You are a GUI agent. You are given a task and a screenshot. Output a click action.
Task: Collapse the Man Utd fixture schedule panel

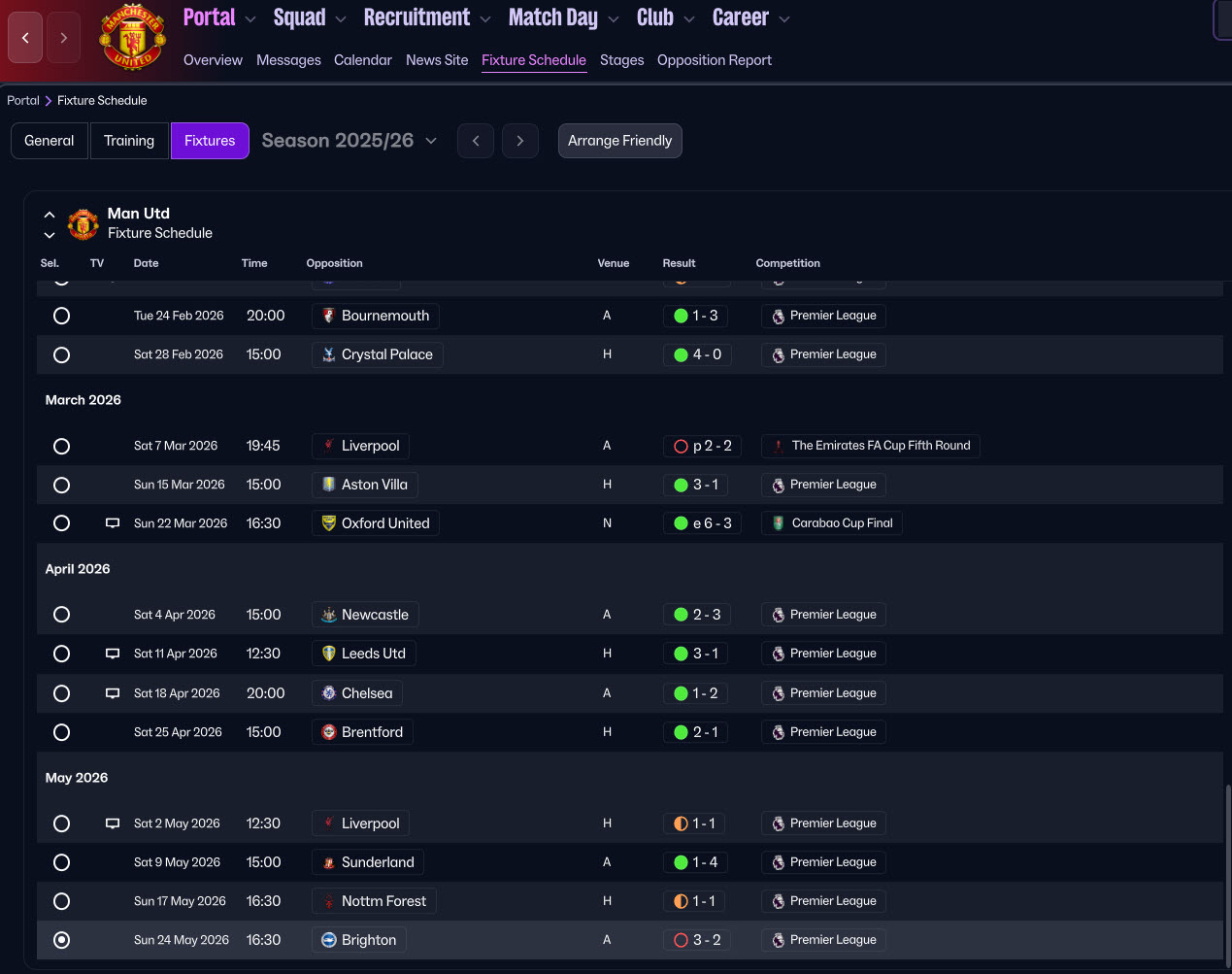click(50, 215)
